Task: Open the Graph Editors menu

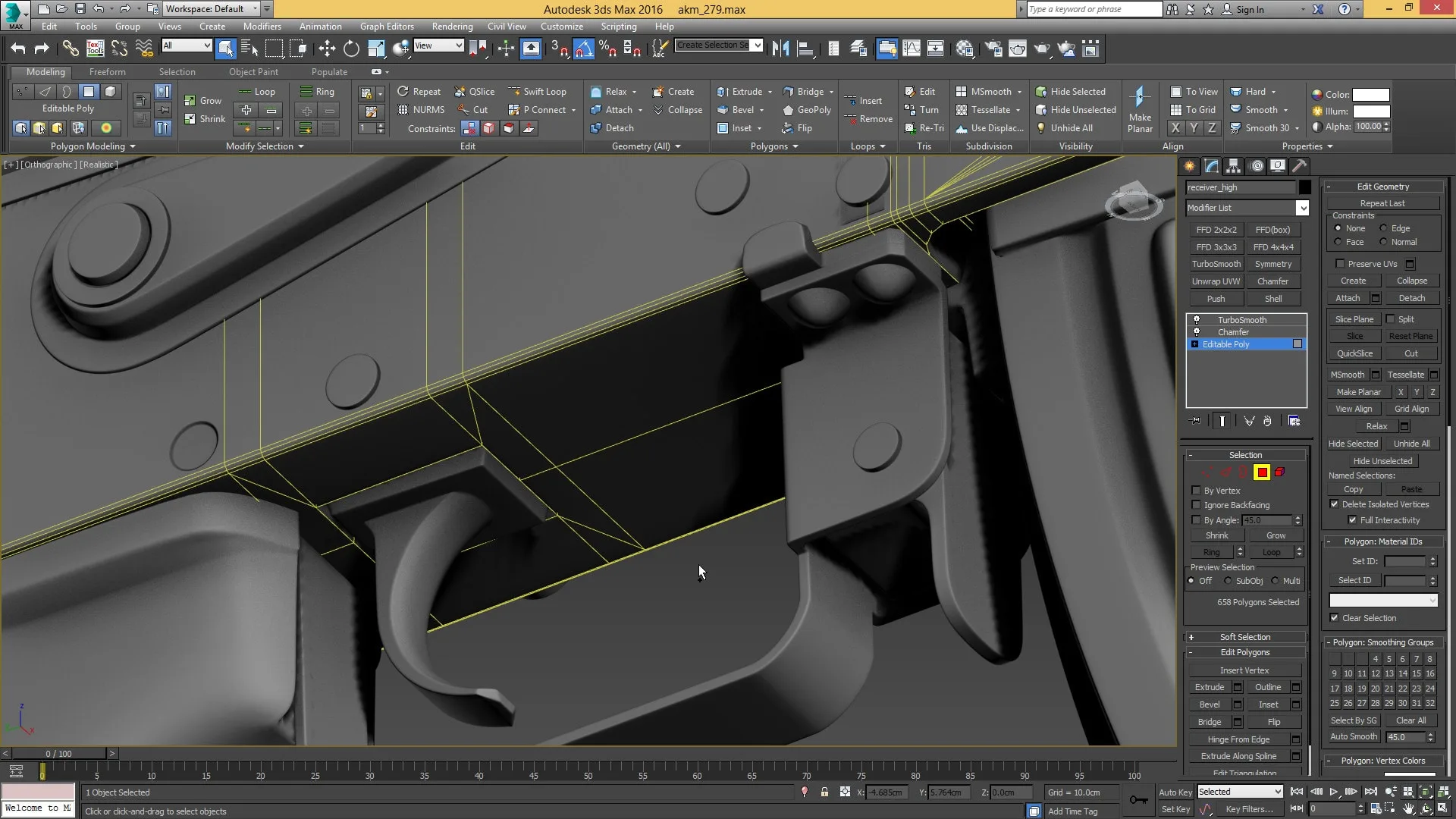Action: pos(387,27)
